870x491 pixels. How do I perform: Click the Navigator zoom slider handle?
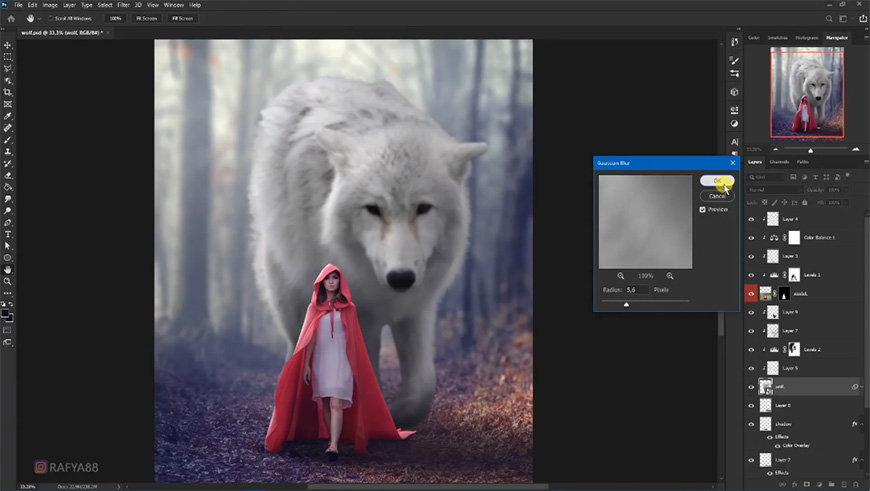click(811, 150)
